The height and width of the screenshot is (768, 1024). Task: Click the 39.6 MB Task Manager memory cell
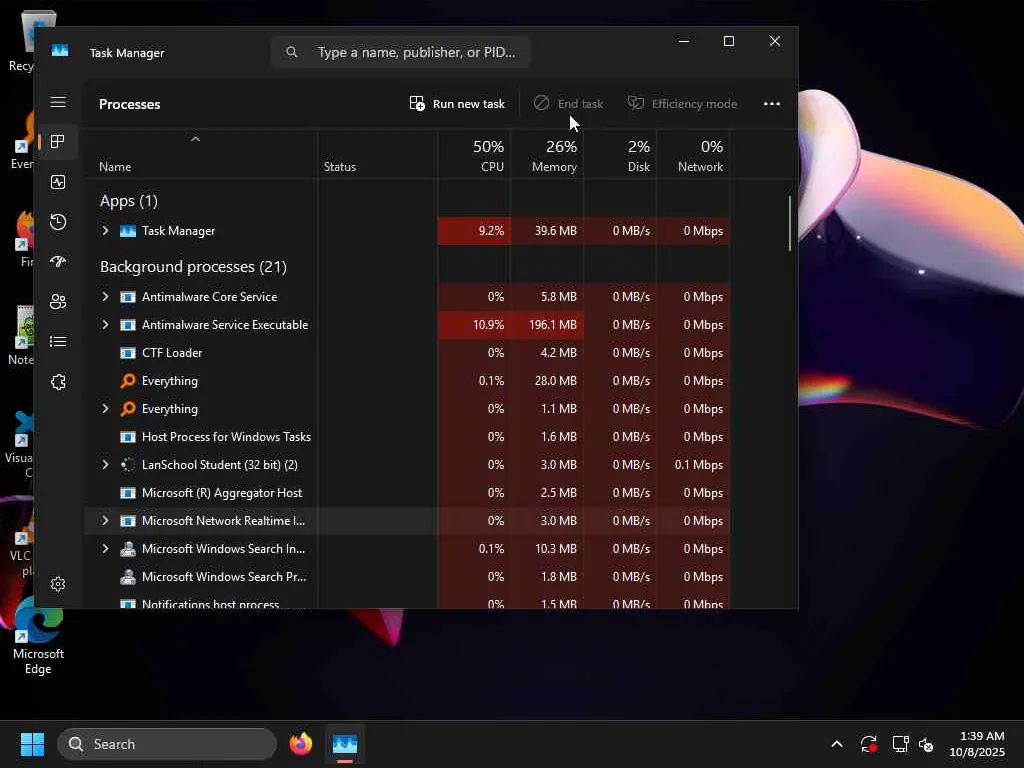[x=547, y=231]
